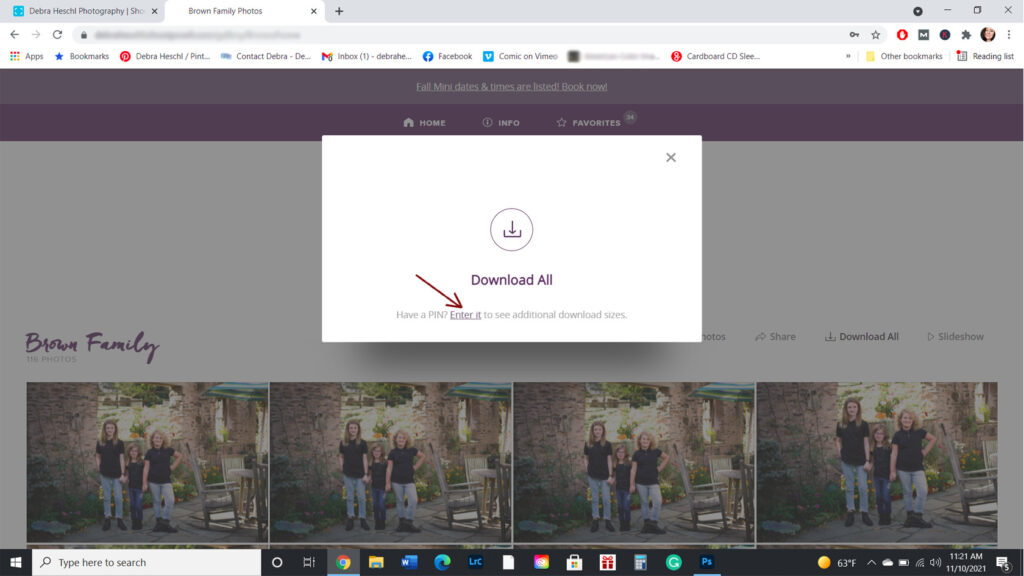This screenshot has height=576, width=1024.
Task: Open second Brown Family photo thumbnail
Action: click(x=391, y=462)
